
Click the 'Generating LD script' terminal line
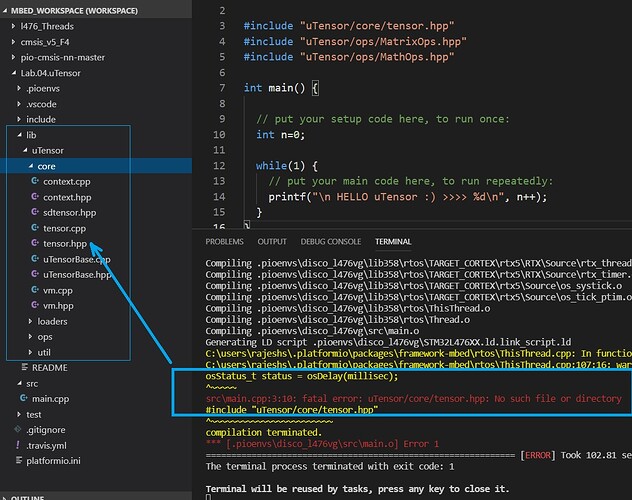[x=388, y=342]
